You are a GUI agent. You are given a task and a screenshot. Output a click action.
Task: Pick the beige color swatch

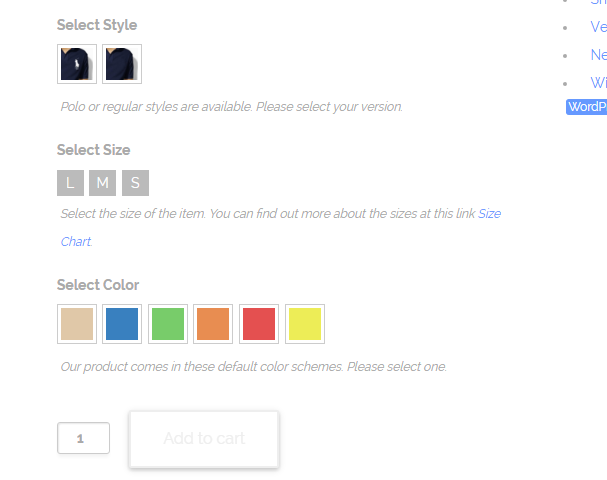(77, 324)
